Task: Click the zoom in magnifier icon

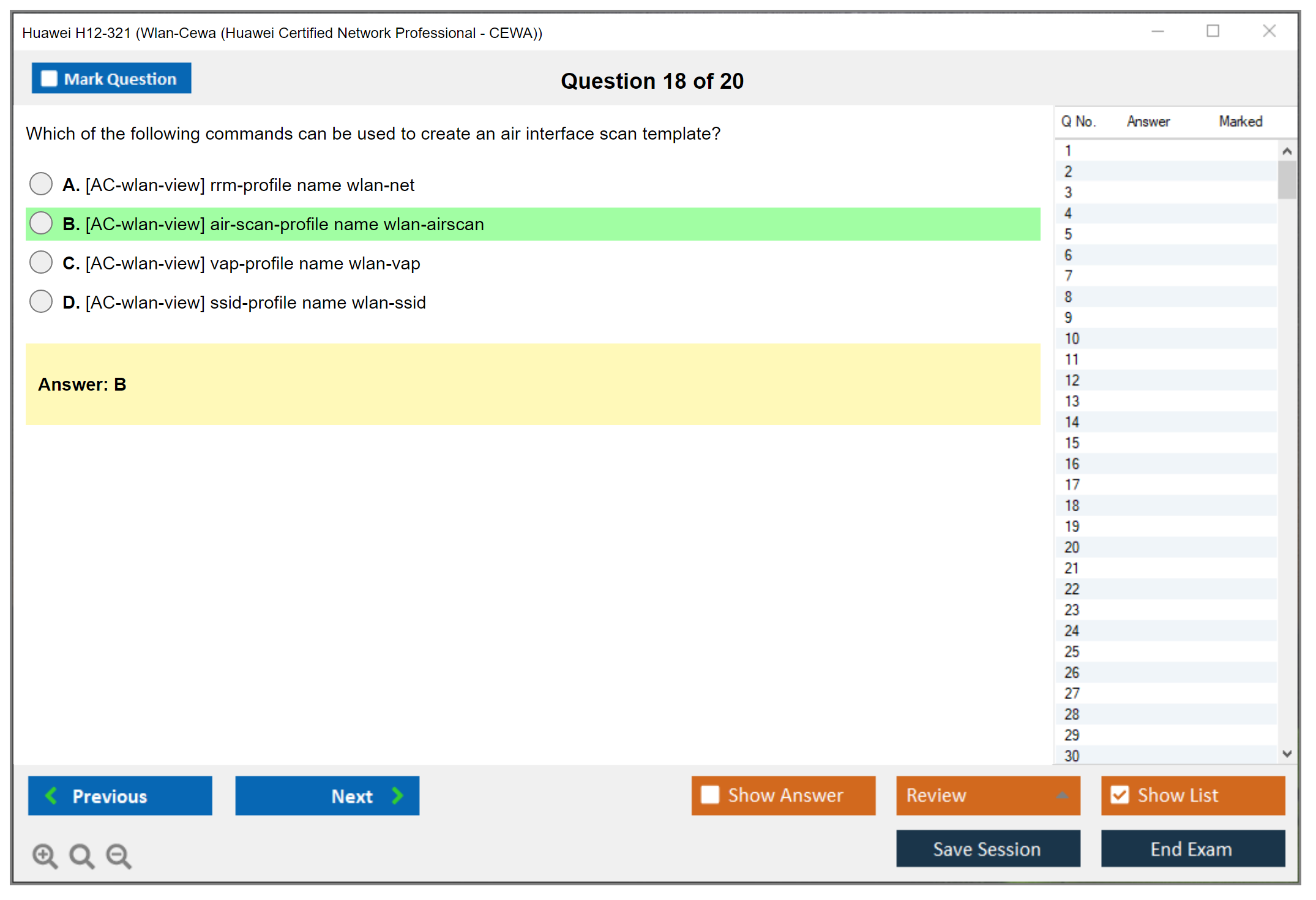Action: click(45, 855)
